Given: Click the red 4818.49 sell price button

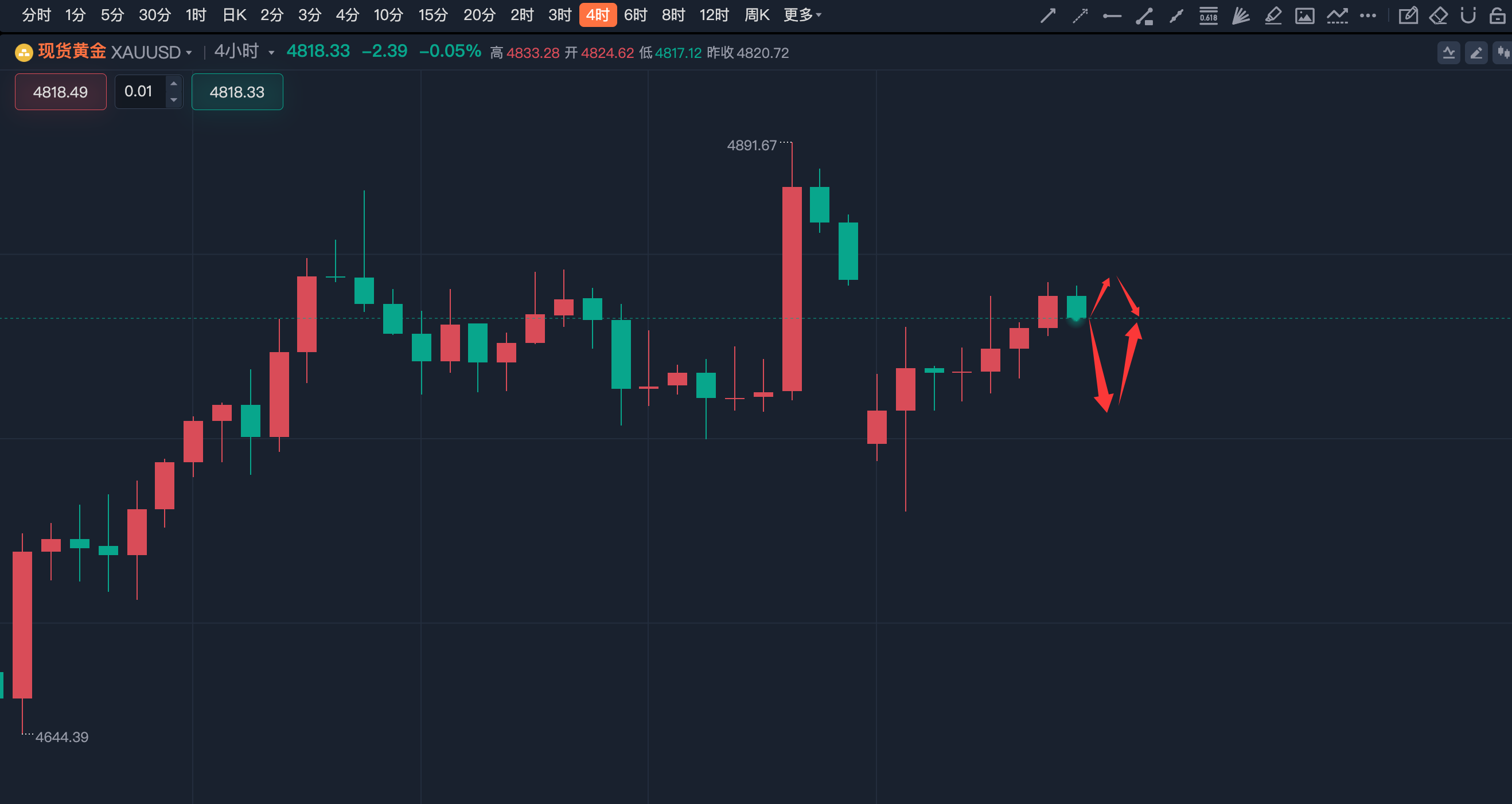Looking at the screenshot, I should [x=60, y=92].
